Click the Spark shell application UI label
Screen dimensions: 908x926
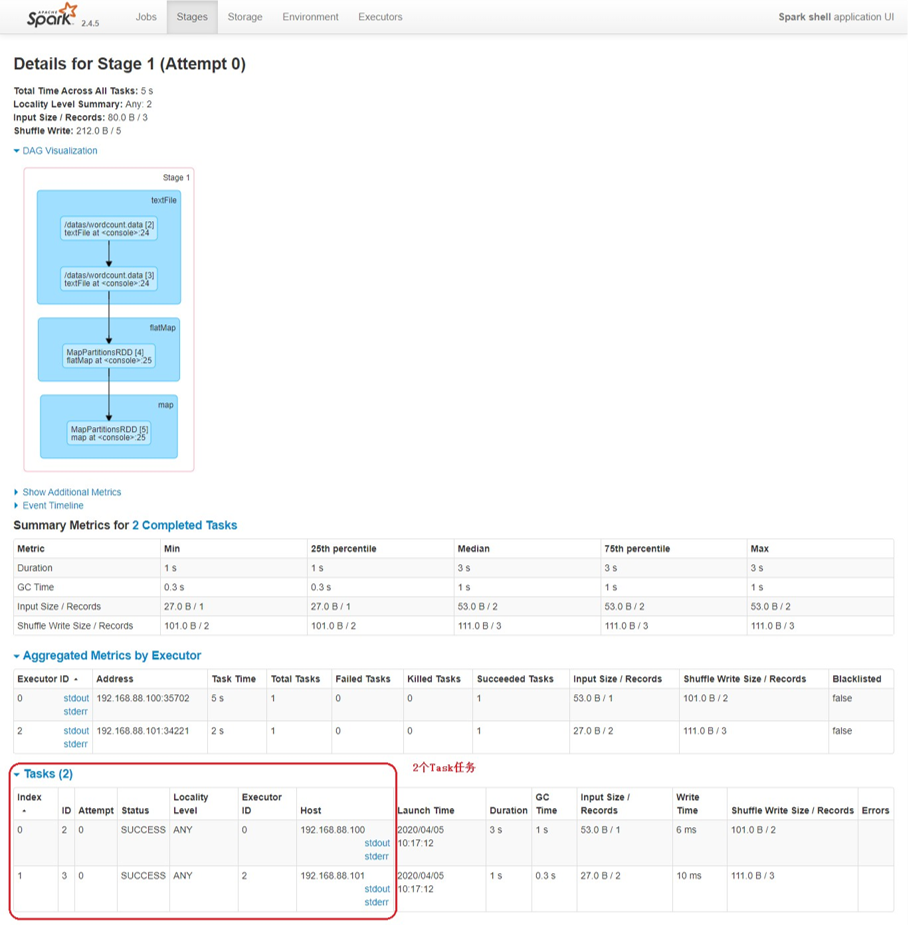pyautogui.click(x=836, y=17)
